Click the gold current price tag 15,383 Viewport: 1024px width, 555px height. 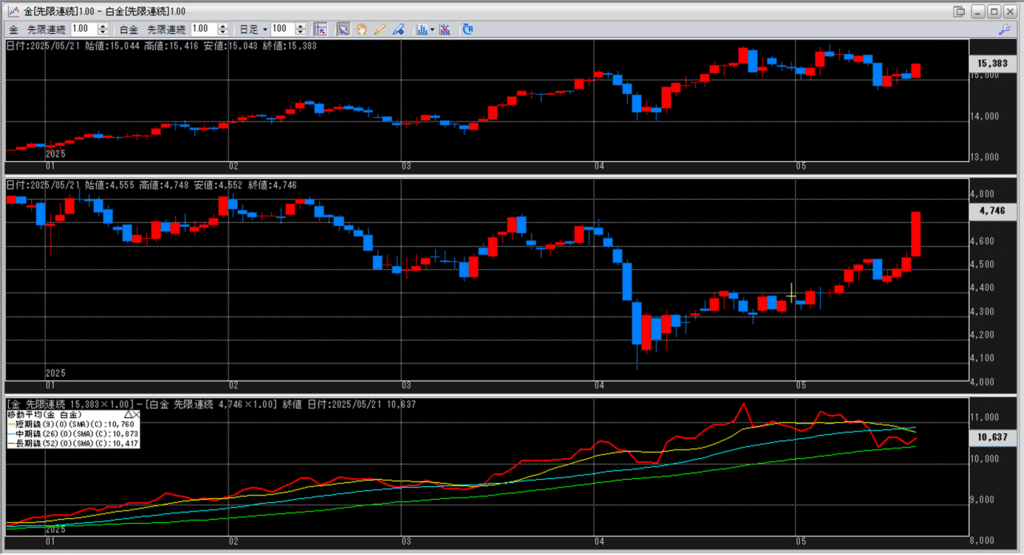[993, 63]
